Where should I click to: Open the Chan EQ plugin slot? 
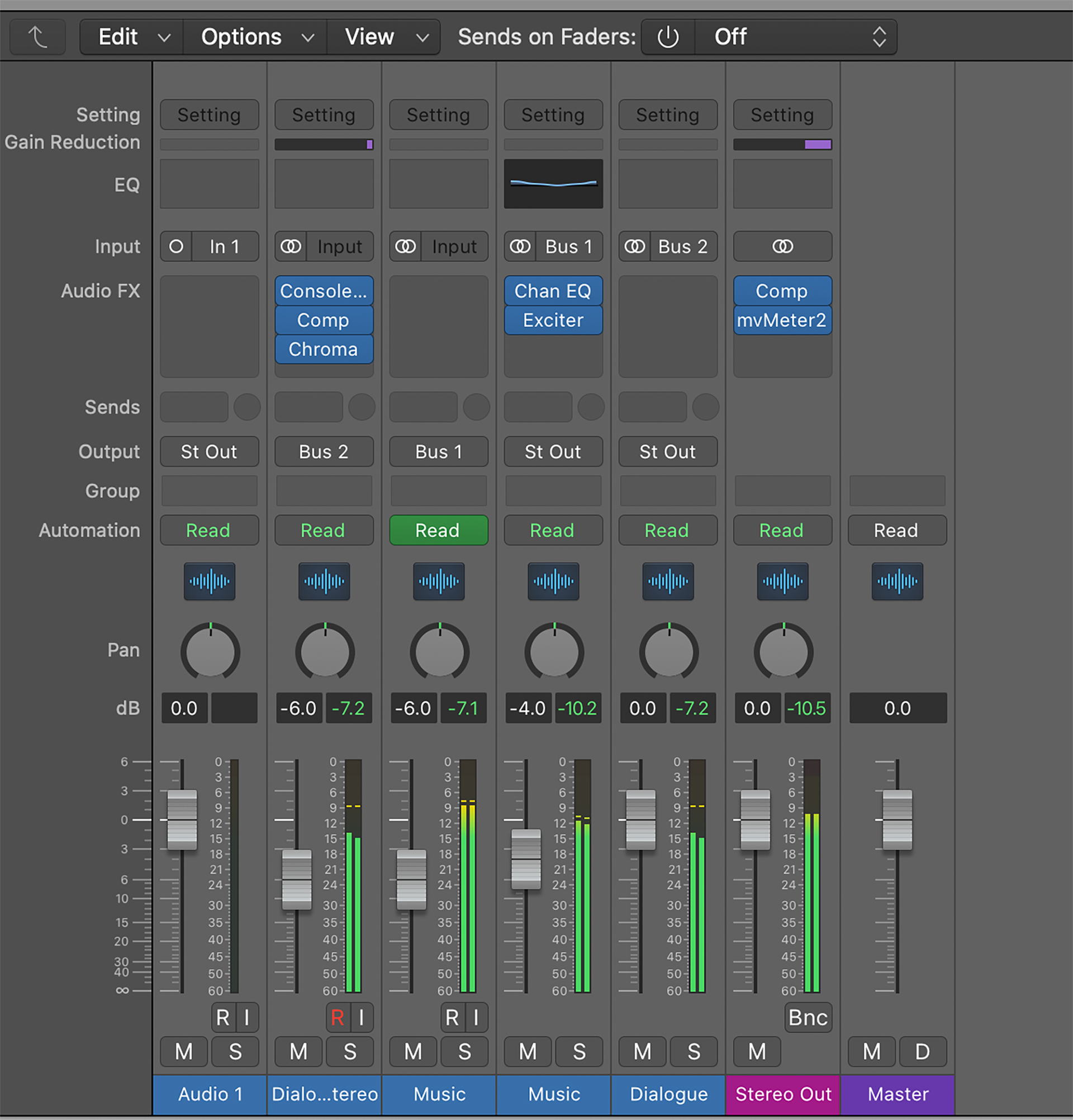pyautogui.click(x=553, y=291)
